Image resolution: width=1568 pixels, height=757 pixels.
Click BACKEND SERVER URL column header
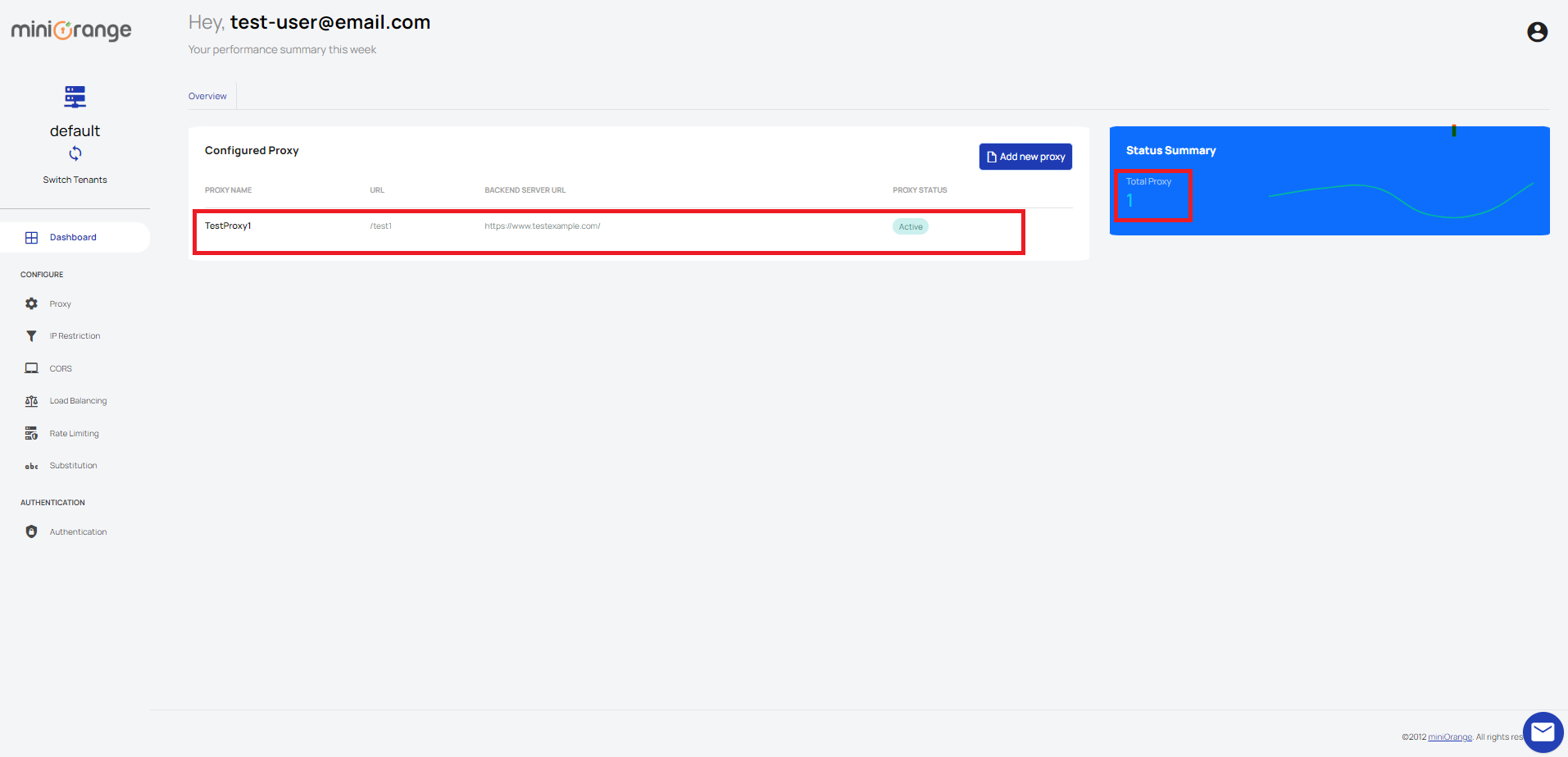click(x=525, y=190)
